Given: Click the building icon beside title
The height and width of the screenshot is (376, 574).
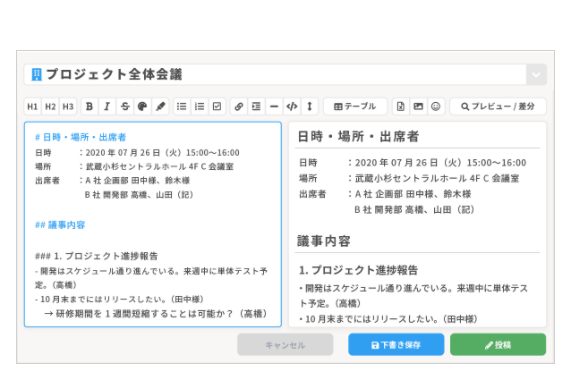Looking at the screenshot, I should tap(36, 74).
